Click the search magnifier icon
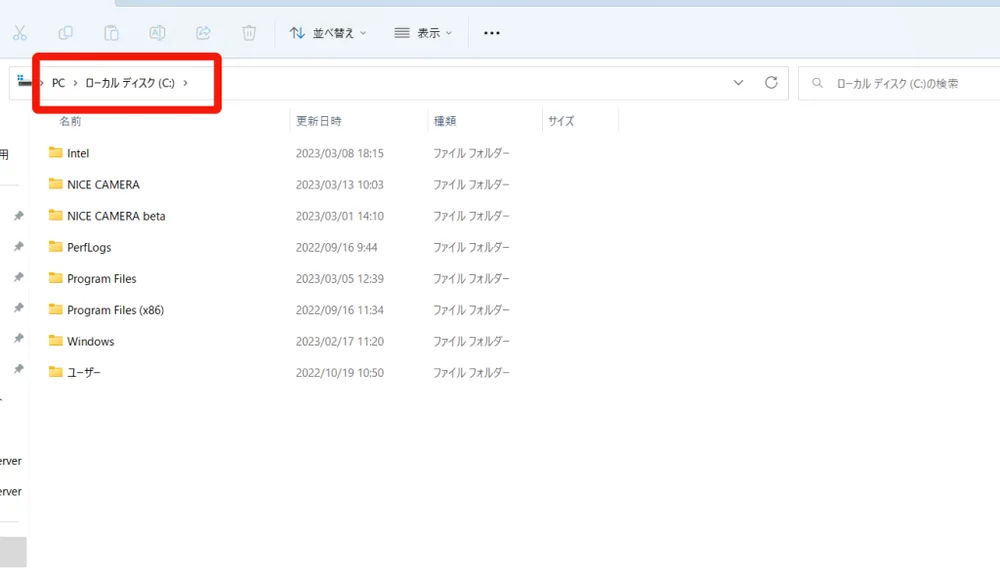Viewport: 1000px width, 571px height. (817, 83)
